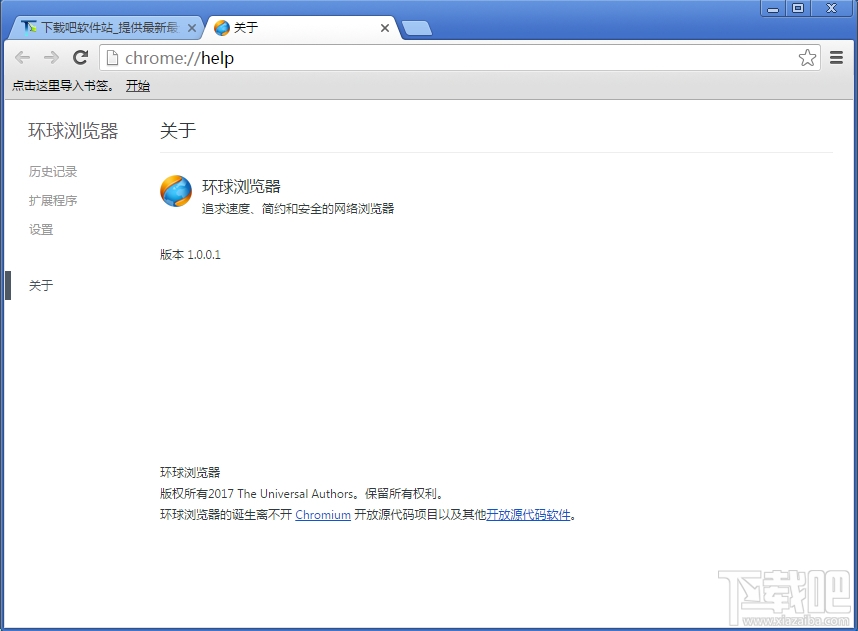Click the 点击这里导入书签 text

pyautogui.click(x=63, y=86)
